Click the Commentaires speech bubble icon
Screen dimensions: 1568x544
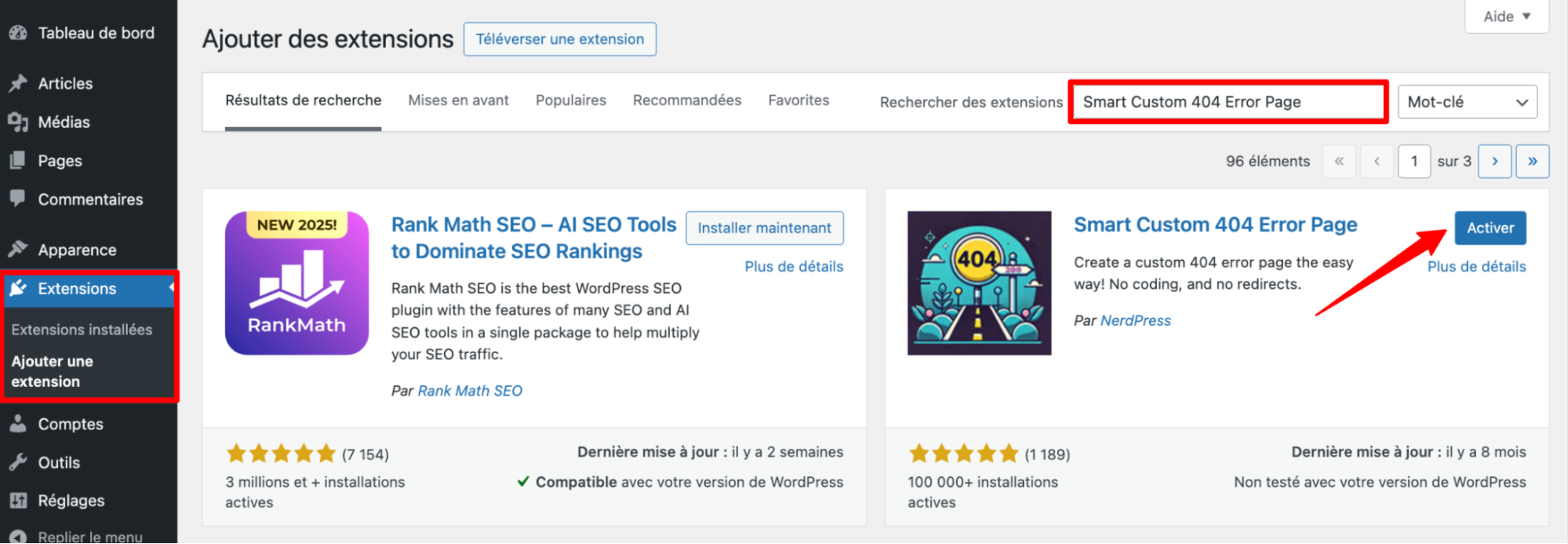18,199
